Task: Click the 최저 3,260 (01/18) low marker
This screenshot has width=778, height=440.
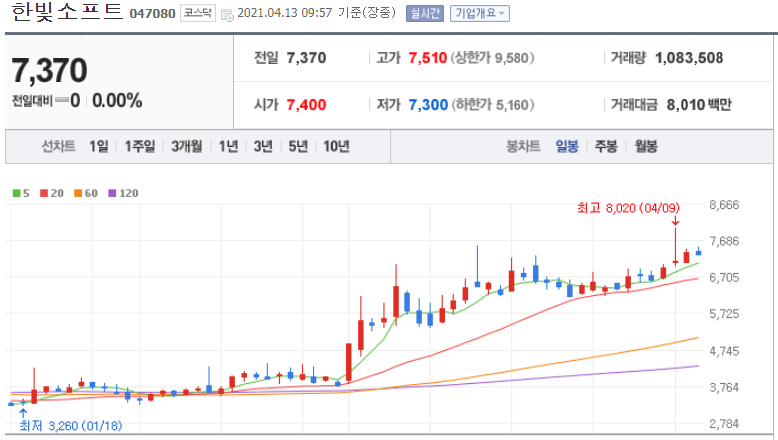Action: (70, 426)
